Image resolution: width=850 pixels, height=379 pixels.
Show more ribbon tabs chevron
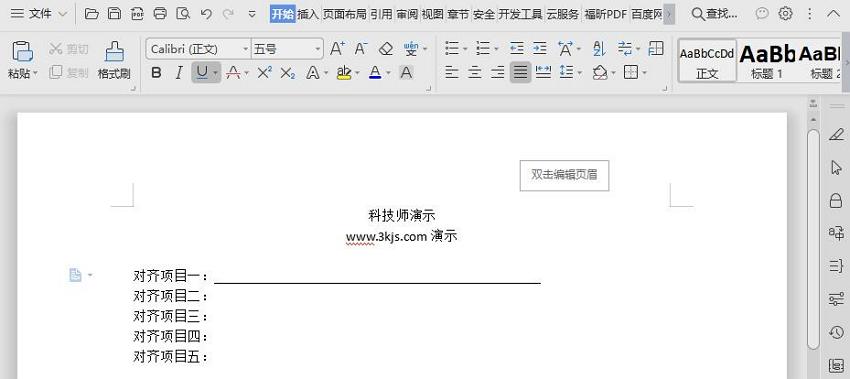[669, 15]
